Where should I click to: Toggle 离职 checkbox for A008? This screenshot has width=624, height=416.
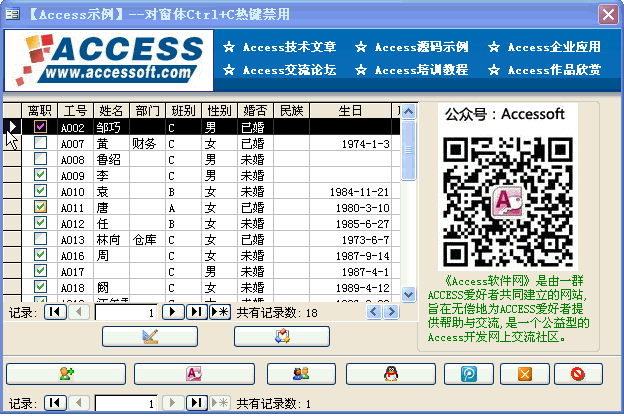point(40,158)
